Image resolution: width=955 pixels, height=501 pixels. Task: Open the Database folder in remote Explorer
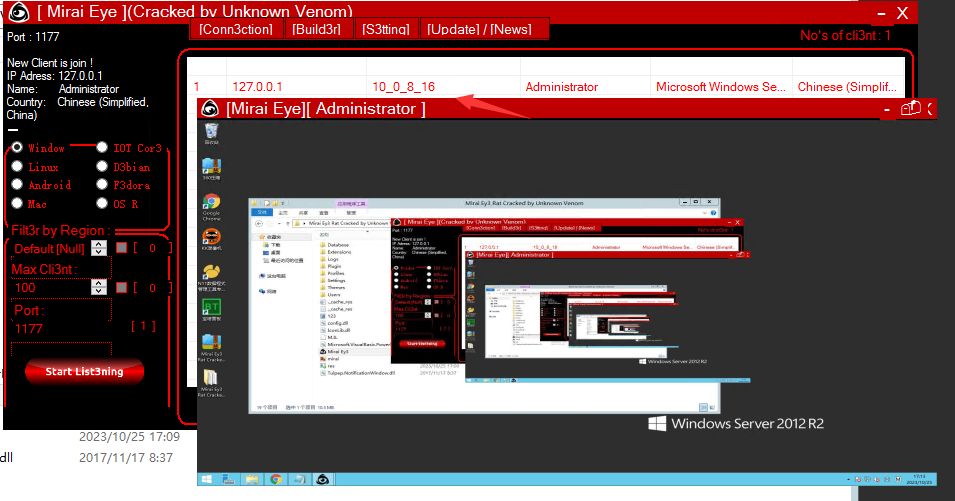pos(333,245)
